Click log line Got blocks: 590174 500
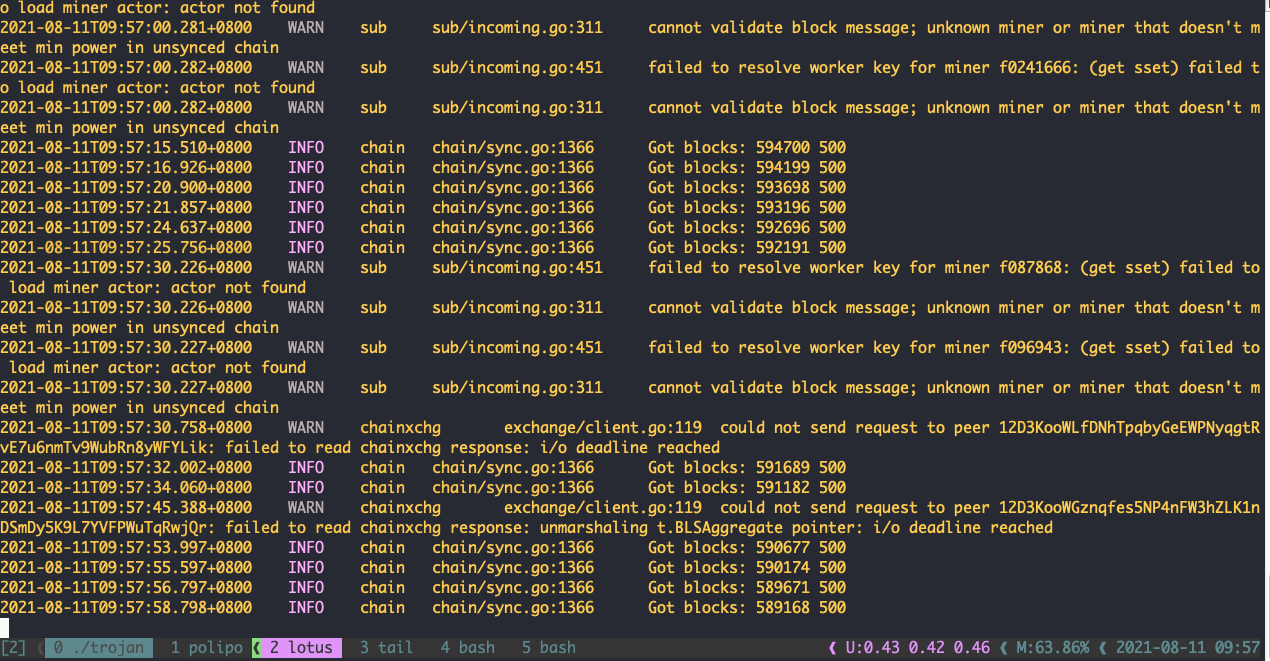The height and width of the screenshot is (661, 1270). [746, 567]
